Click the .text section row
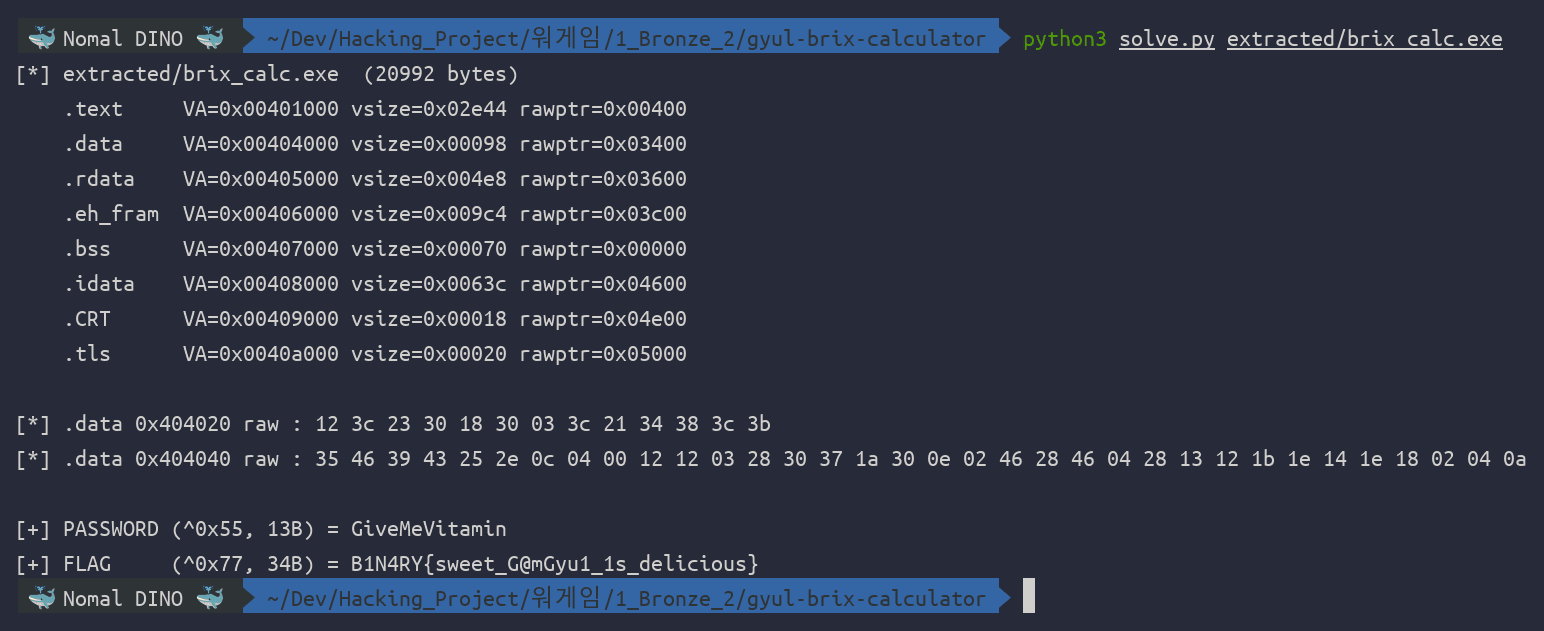This screenshot has height=631, width=1544. pos(375,109)
